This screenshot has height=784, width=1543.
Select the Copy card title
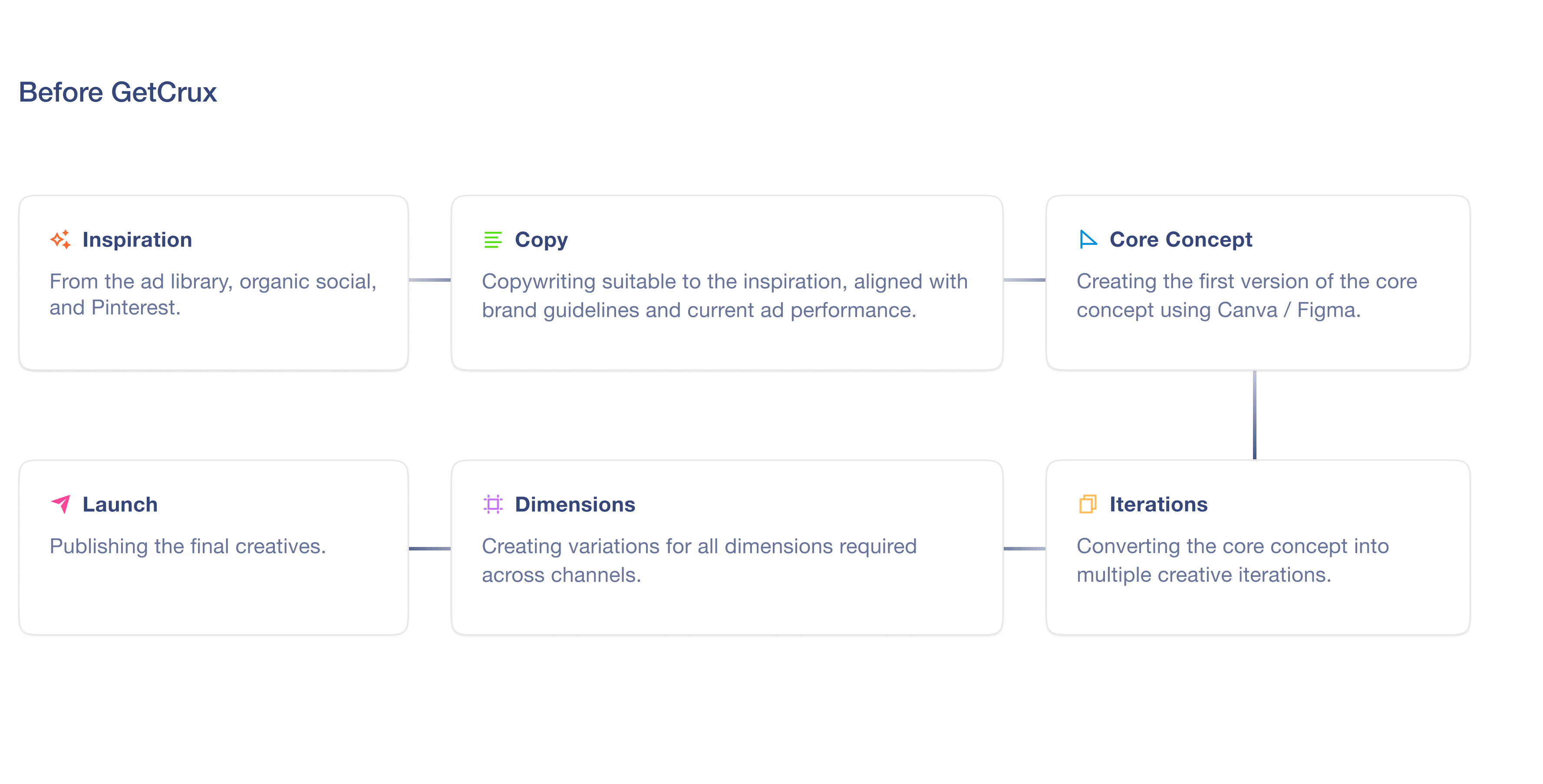[x=541, y=240]
